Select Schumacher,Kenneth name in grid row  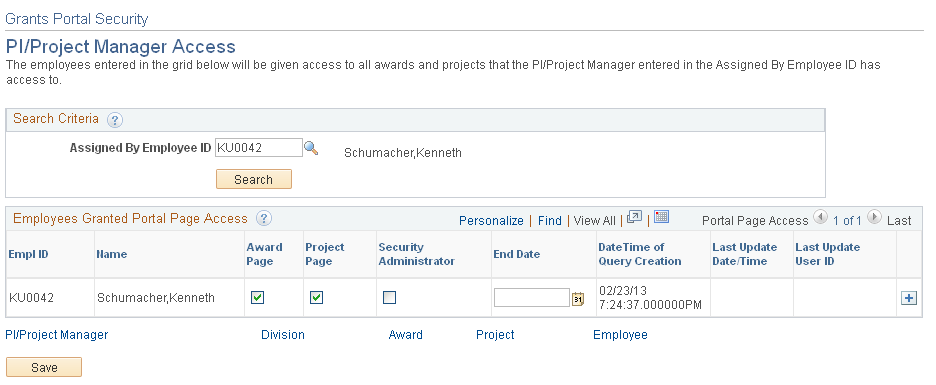pos(156,297)
